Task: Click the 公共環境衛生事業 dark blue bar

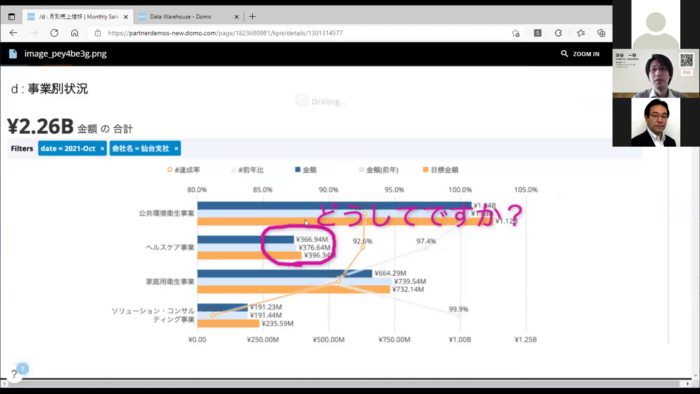Action: 334,206
